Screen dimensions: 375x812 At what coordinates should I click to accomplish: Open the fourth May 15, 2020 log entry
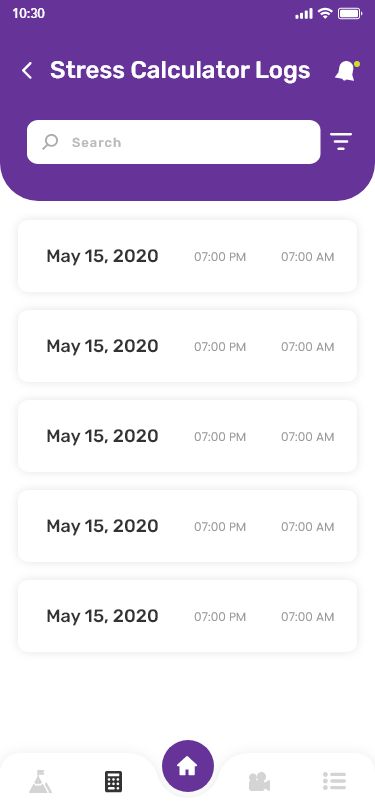tap(188, 526)
